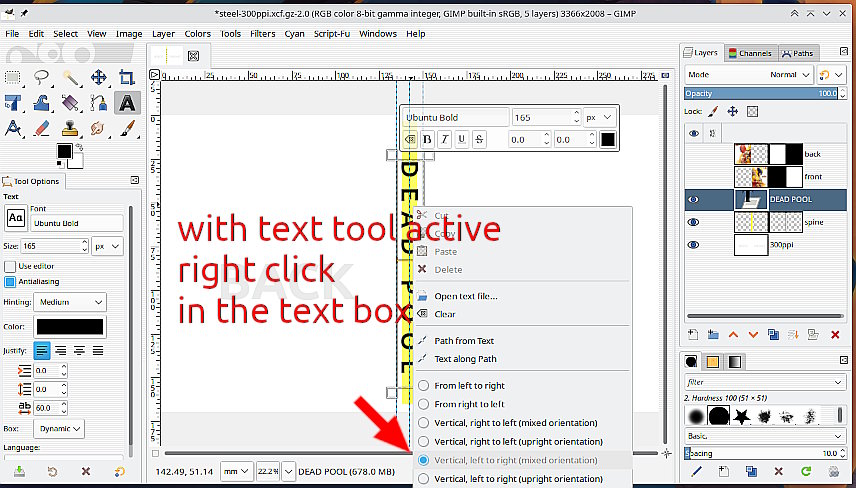Click the layer Opacity slider
Viewport: 856px width, 488px height.
761,93
